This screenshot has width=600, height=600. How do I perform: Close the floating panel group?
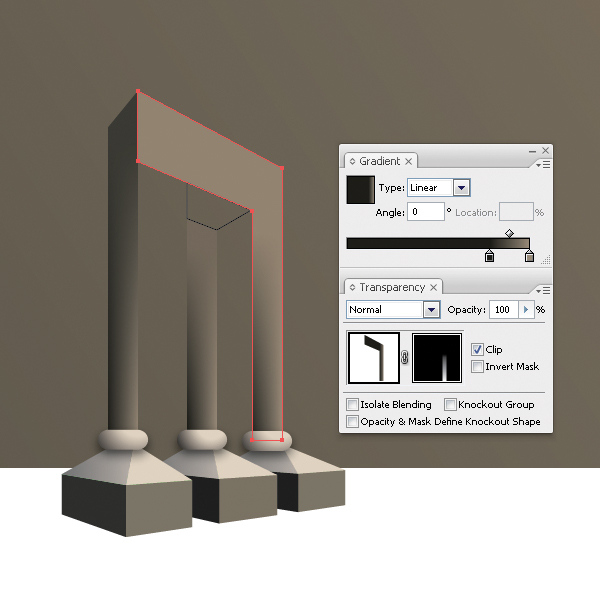tap(545, 151)
